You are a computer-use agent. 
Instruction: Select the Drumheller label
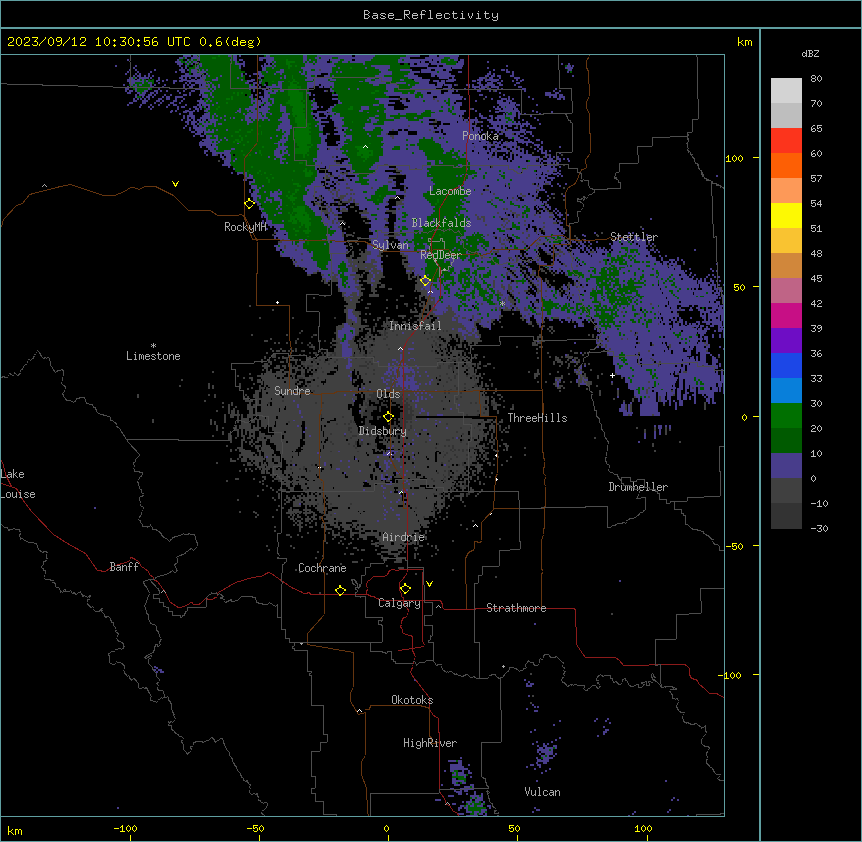638,487
